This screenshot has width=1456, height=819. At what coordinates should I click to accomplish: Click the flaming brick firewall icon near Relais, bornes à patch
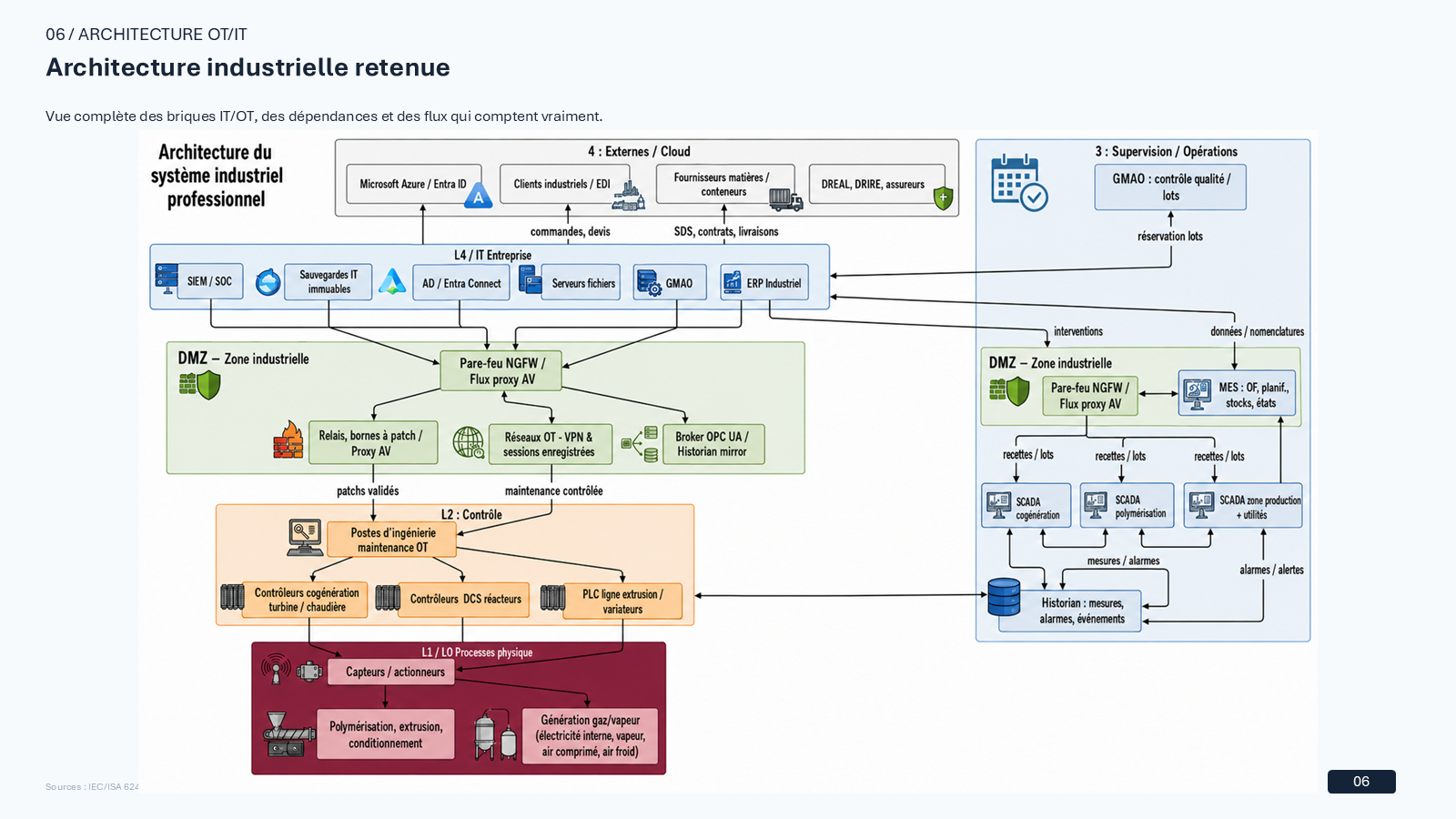(288, 440)
